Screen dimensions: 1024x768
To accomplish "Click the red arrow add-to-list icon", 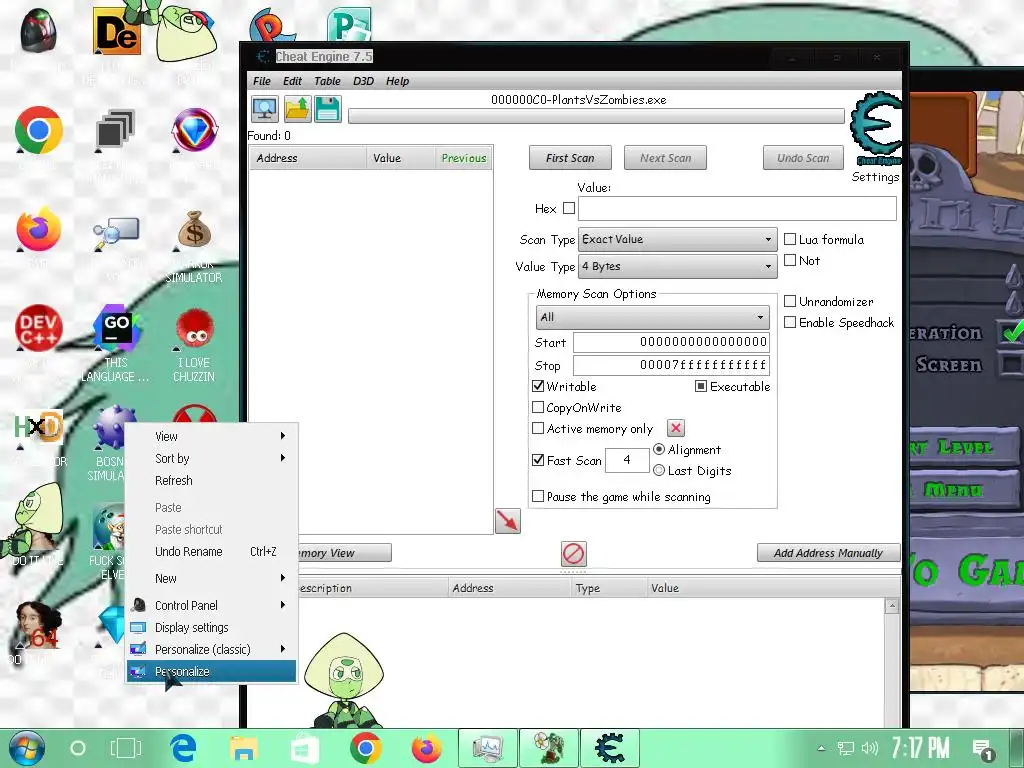I will point(507,520).
